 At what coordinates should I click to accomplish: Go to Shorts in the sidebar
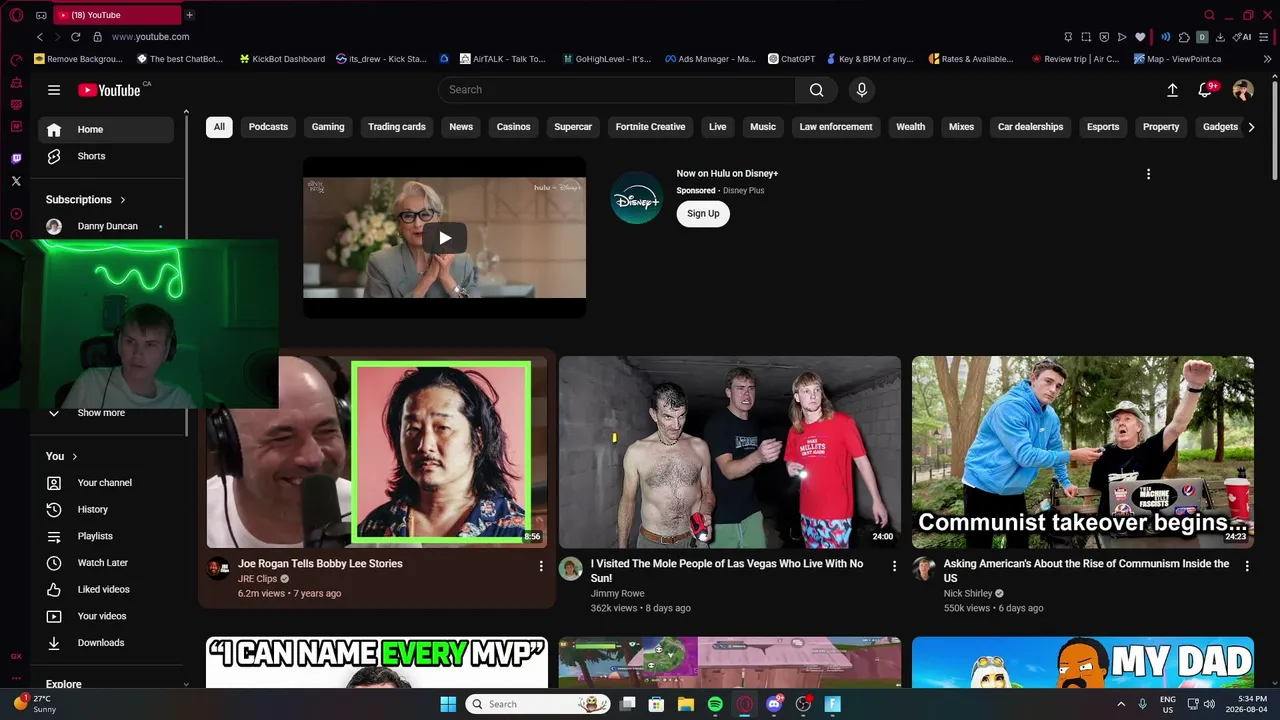pyautogui.click(x=106, y=156)
